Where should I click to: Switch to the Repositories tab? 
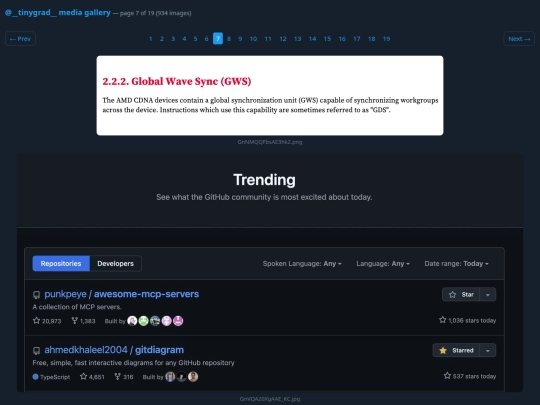coord(61,263)
